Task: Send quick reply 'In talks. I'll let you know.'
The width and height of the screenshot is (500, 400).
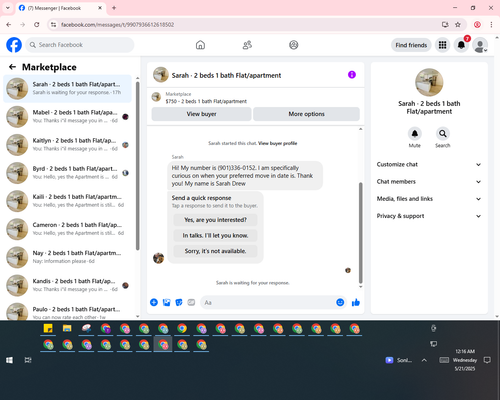Action: 215,235
